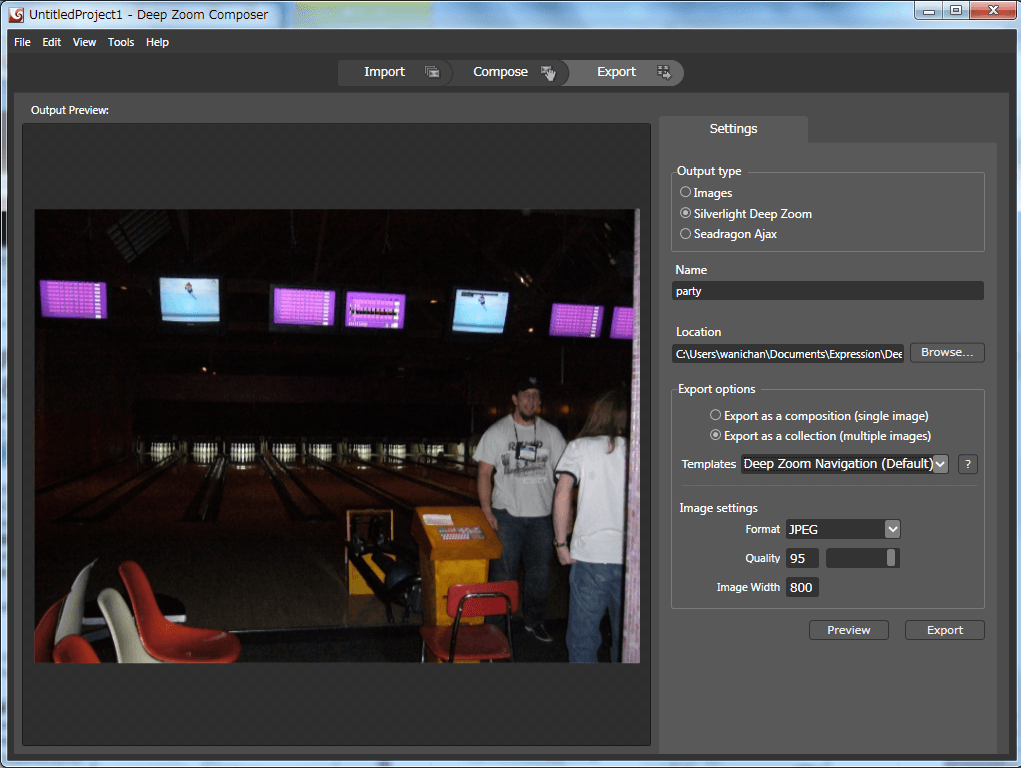The width and height of the screenshot is (1021, 768).
Task: Adjust the Quality slider
Action: click(x=891, y=558)
